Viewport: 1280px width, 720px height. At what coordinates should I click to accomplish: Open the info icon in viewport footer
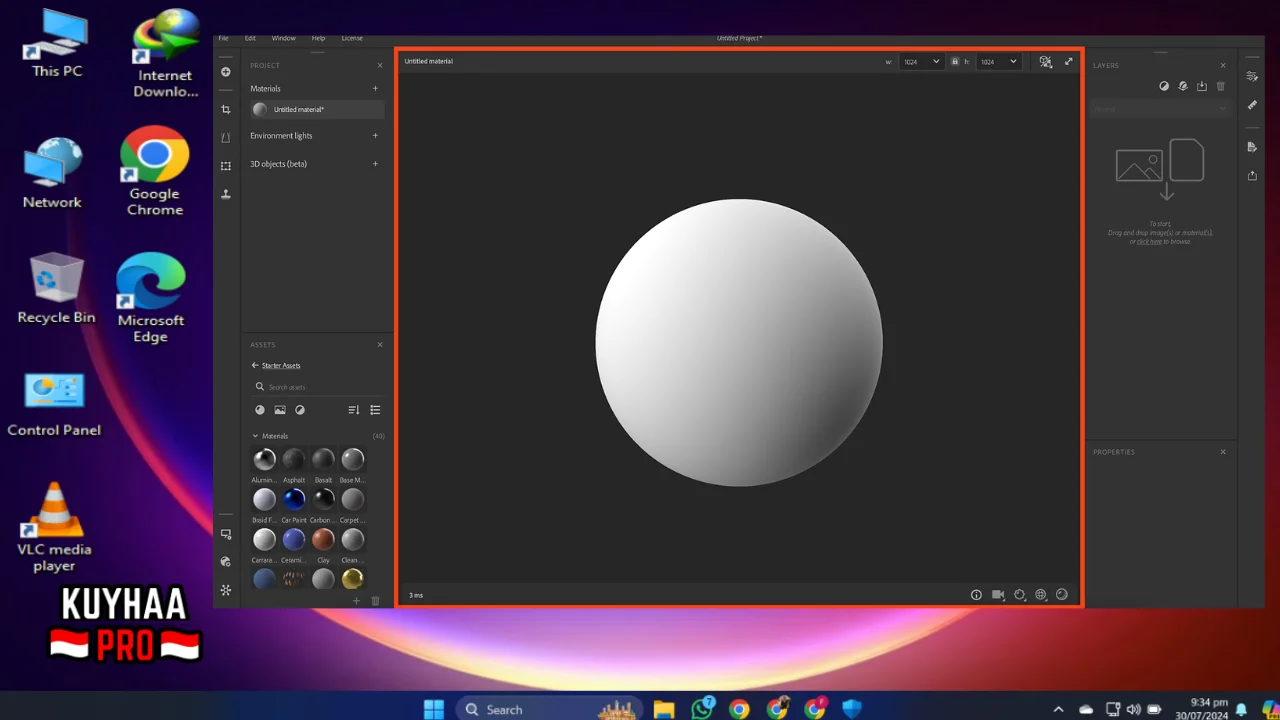976,595
